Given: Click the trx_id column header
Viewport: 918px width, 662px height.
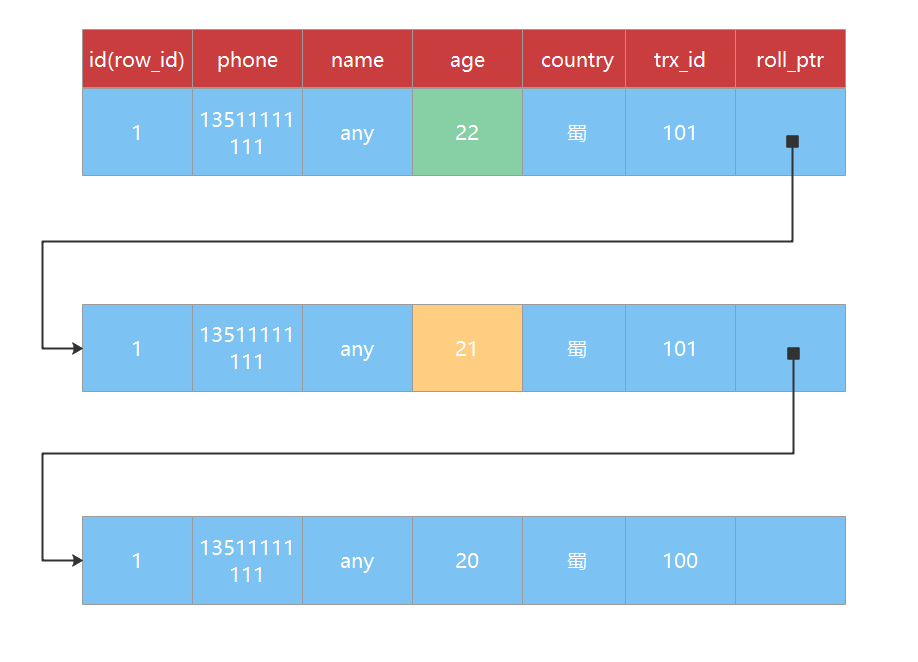Looking at the screenshot, I should tap(680, 59).
